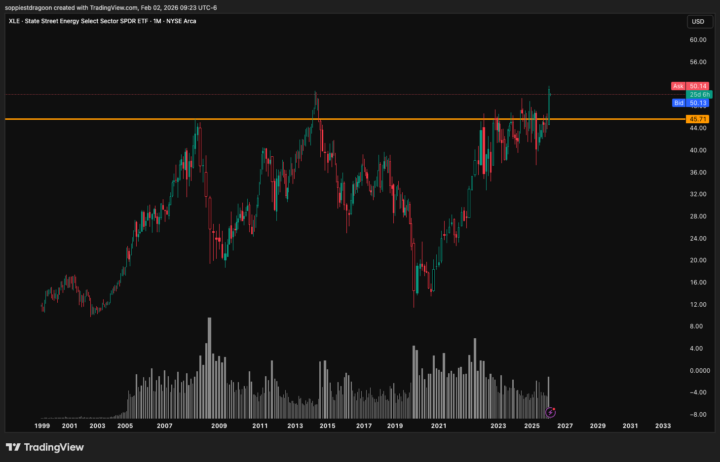The image size is (720, 462).
Task: Click the 2031 time axis label
Action: [630, 426]
